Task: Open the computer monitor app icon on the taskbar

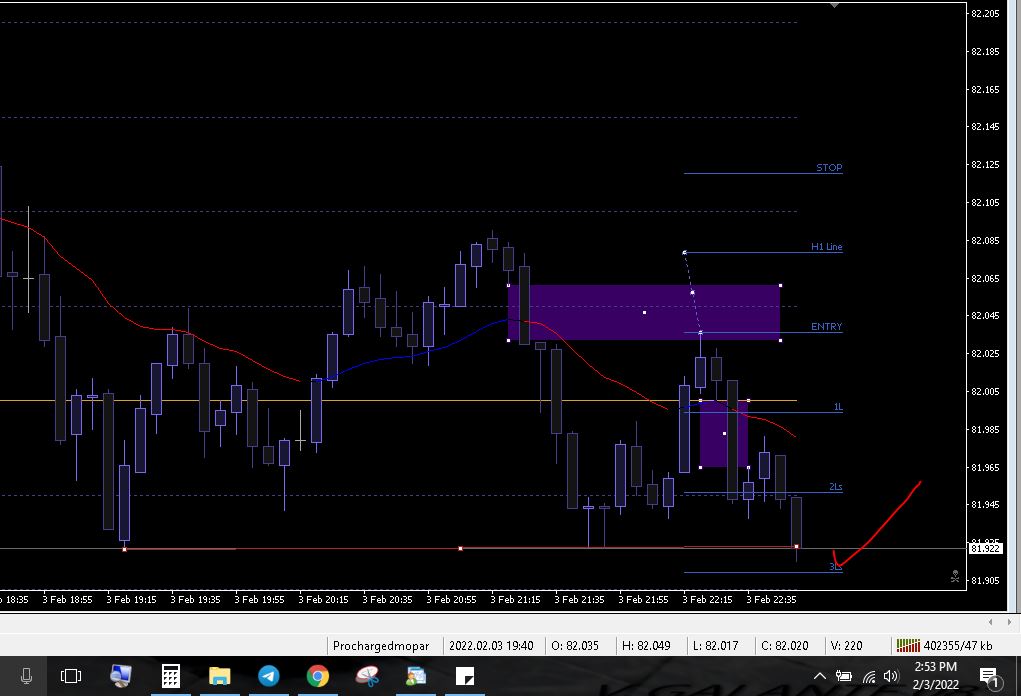Action: coord(120,676)
